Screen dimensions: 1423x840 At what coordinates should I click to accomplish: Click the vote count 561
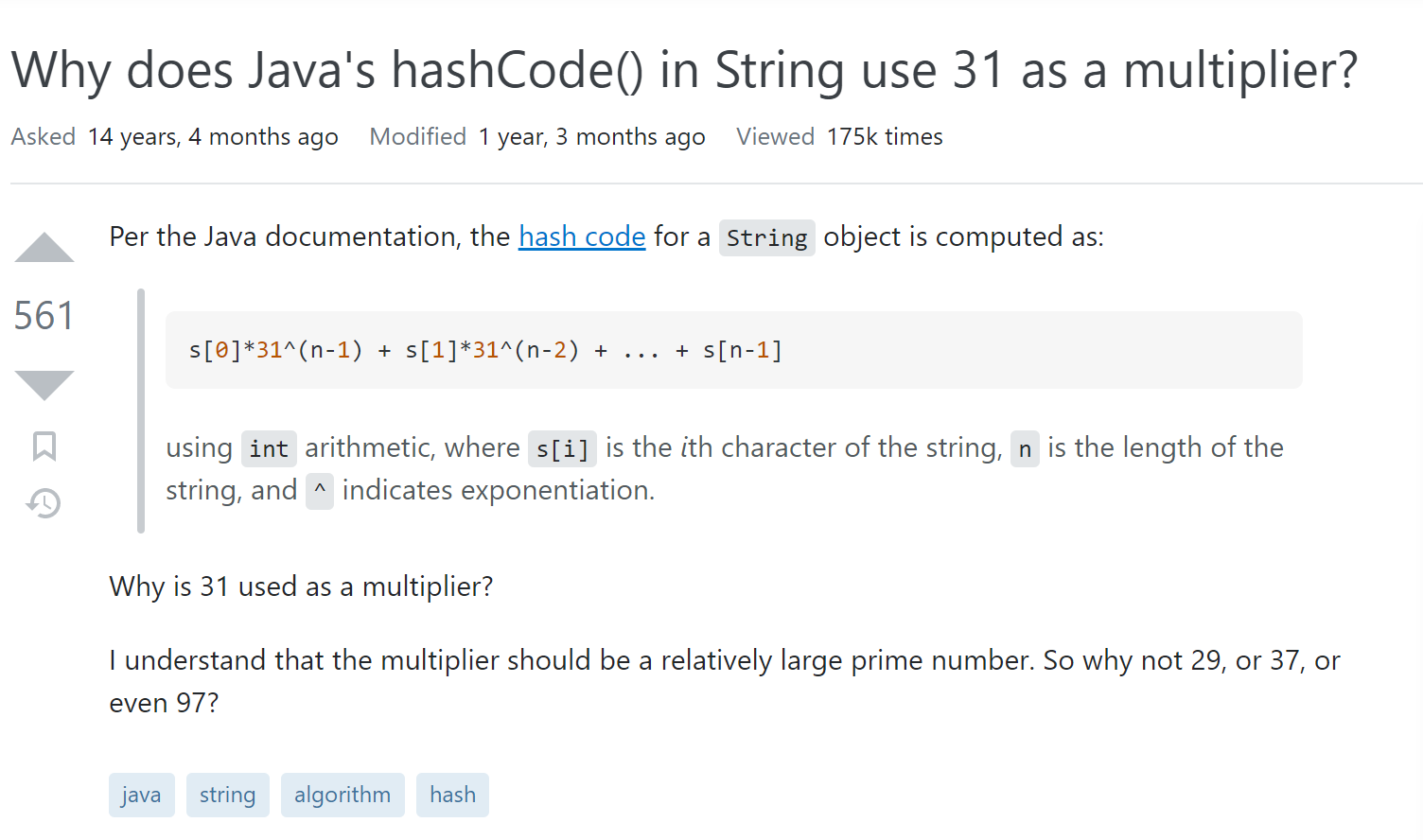tap(44, 316)
